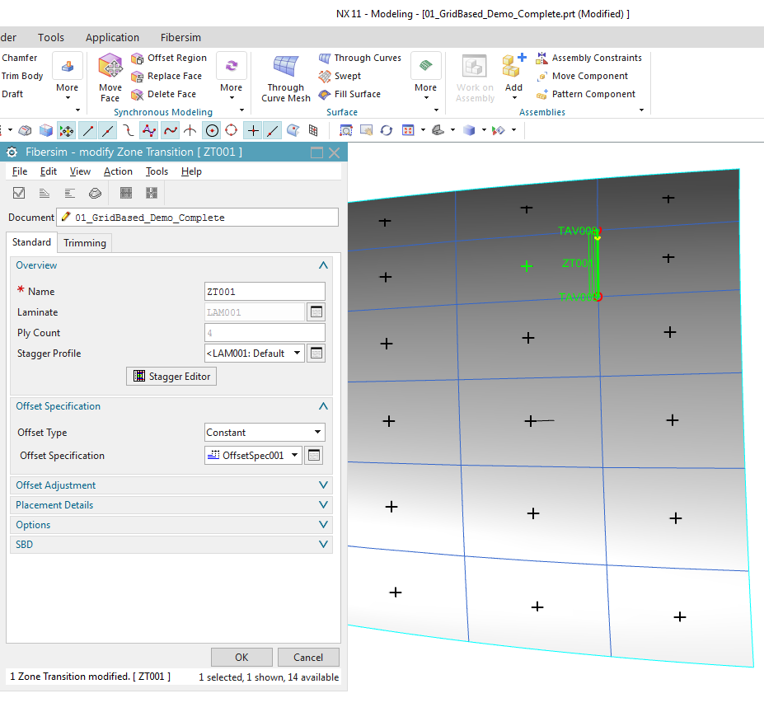This screenshot has height=712, width=764.
Task: Click the Name input field containing ZT001
Action: [264, 292]
